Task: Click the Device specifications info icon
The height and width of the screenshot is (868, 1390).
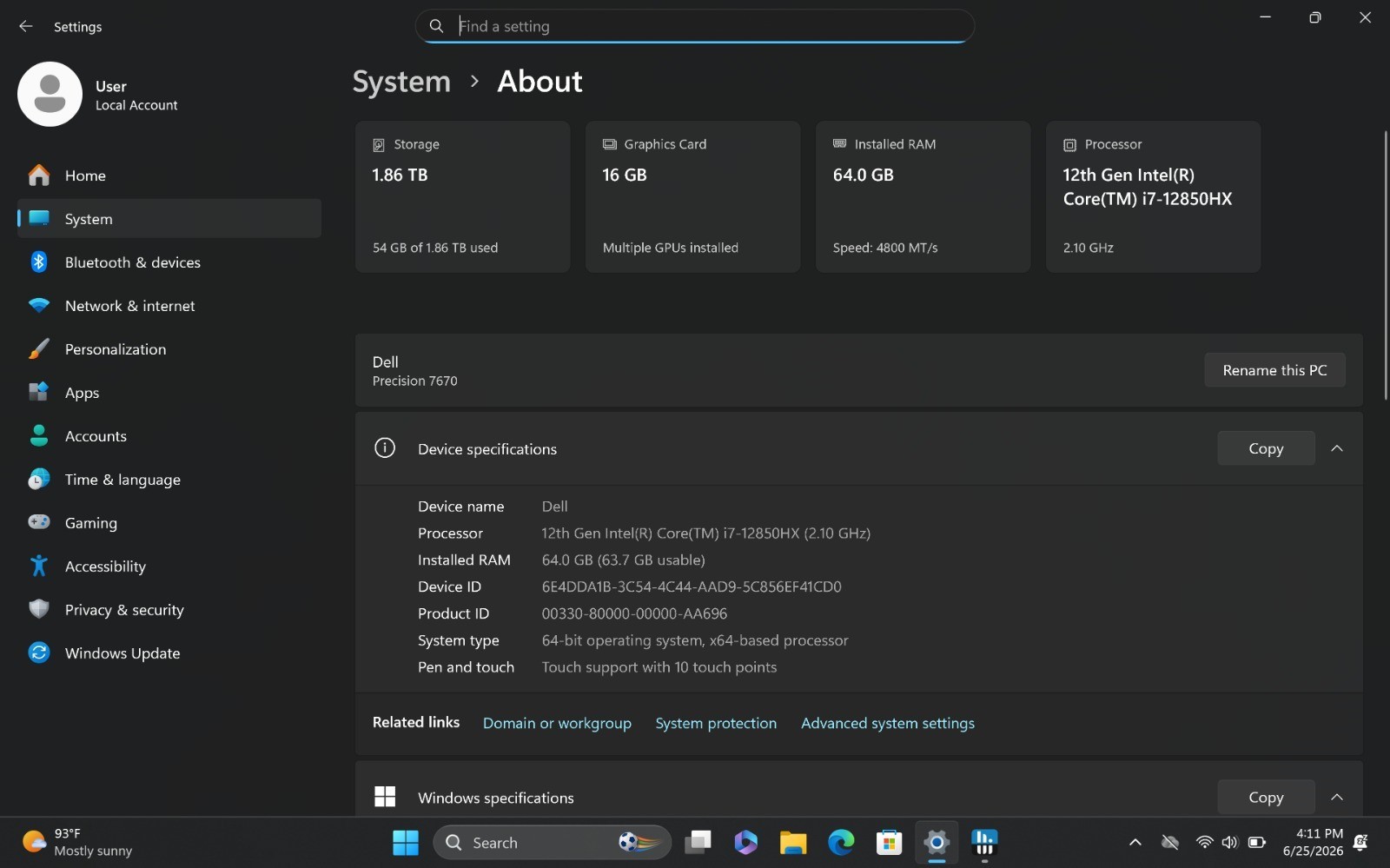Action: [384, 448]
